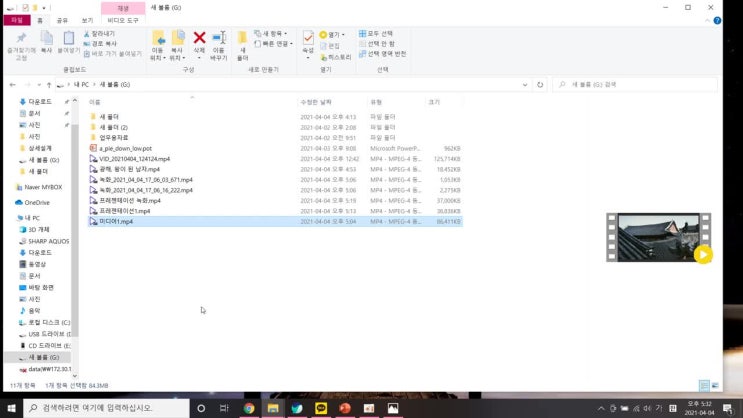The width and height of the screenshot is (743, 418).
Task: Open the Open (열기) dropdown in ribbon
Action: [x=332, y=35]
